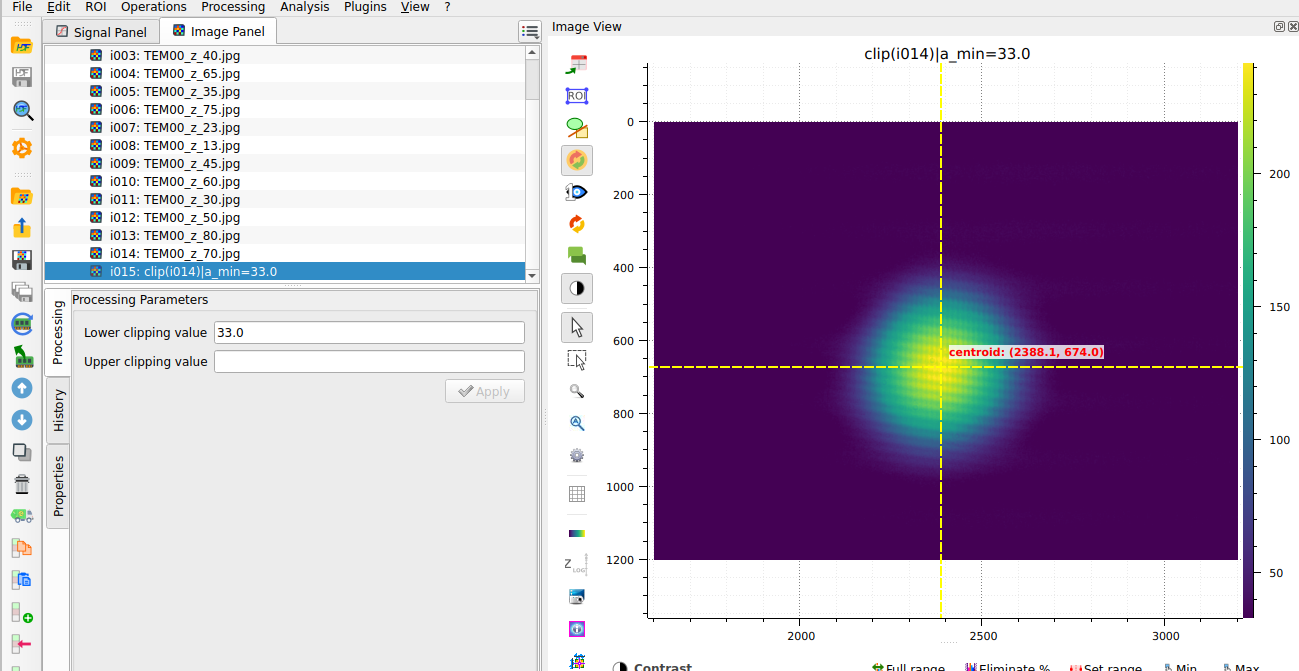Click the Apply button

[485, 391]
